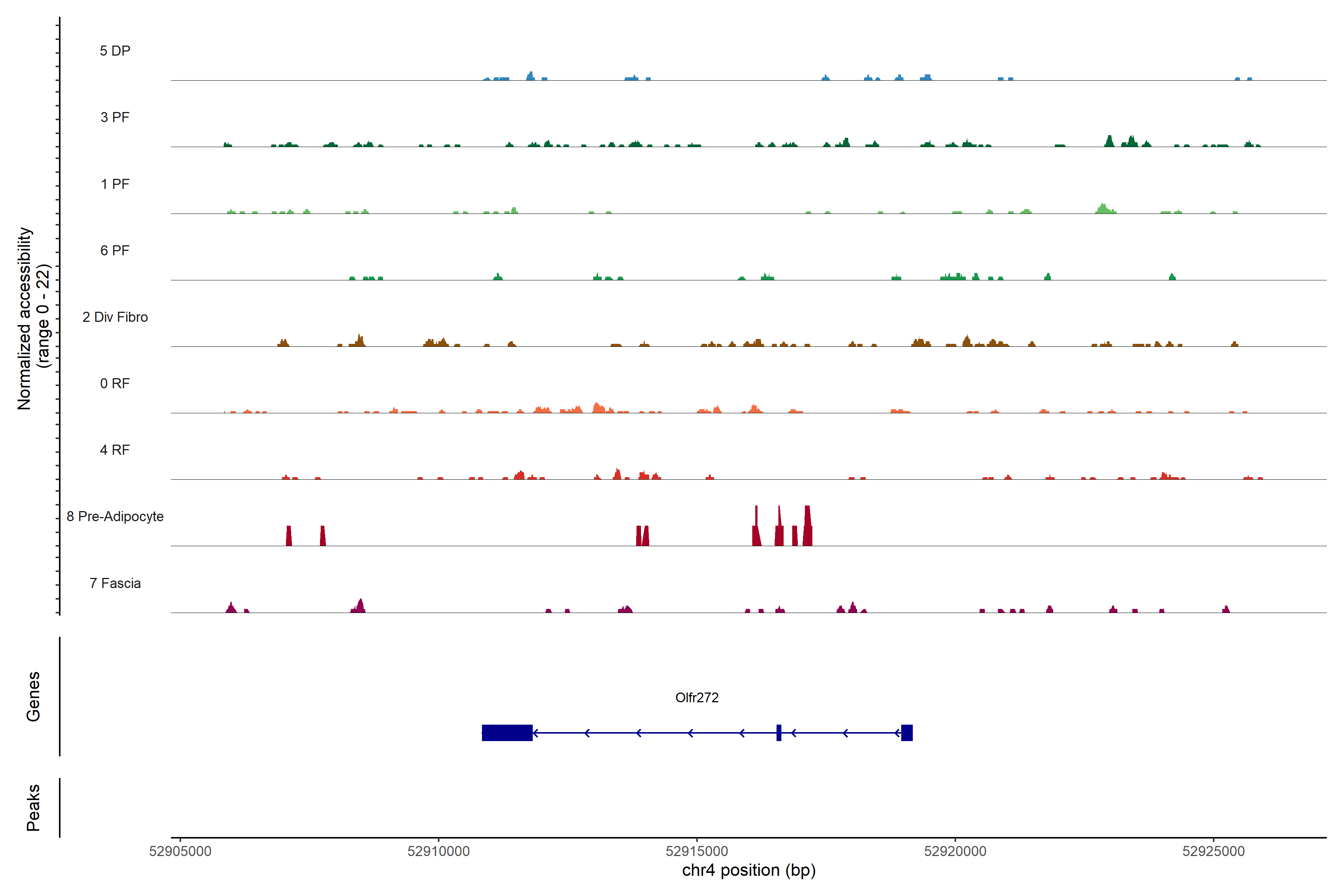
Task: Click the 4 RF track label
Action: point(115,450)
